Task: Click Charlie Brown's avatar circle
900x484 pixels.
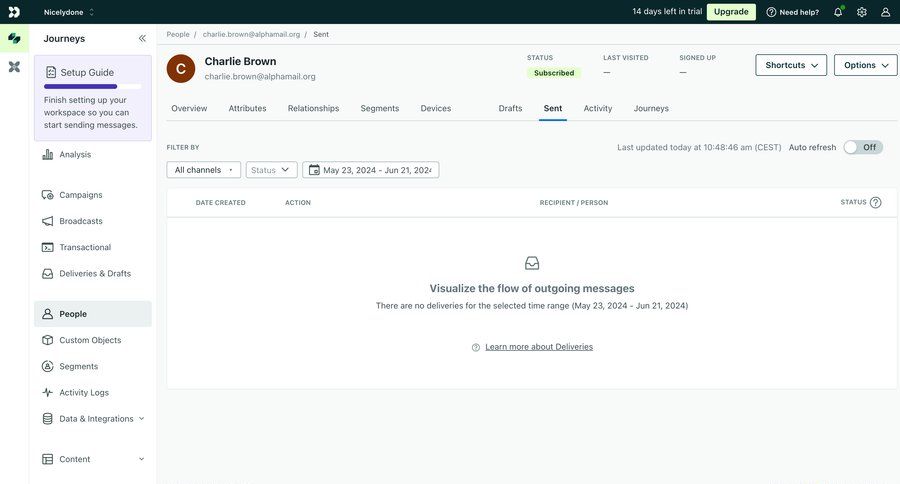Action: coord(181,68)
